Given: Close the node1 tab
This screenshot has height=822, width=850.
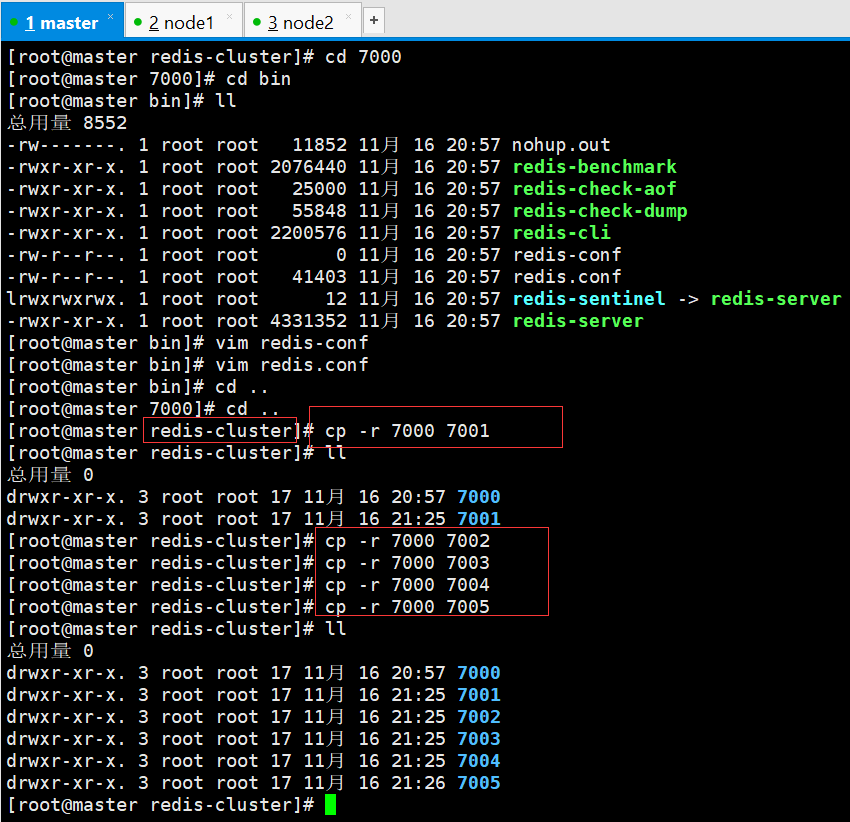Looking at the screenshot, I should pyautogui.click(x=229, y=17).
